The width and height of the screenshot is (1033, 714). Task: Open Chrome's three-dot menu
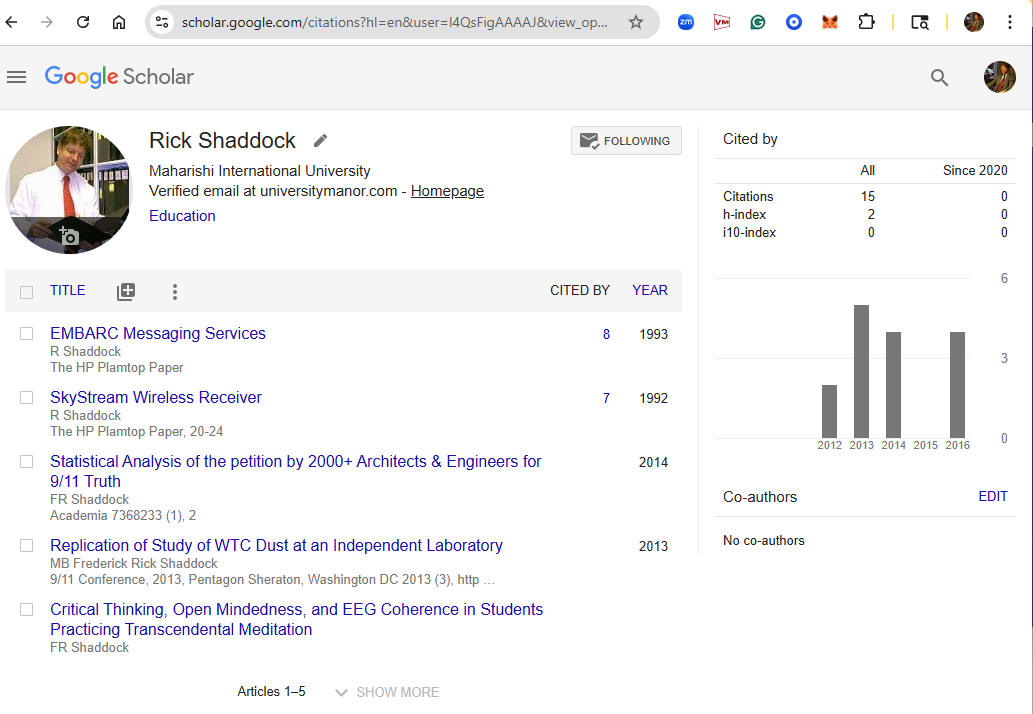coord(1011,22)
